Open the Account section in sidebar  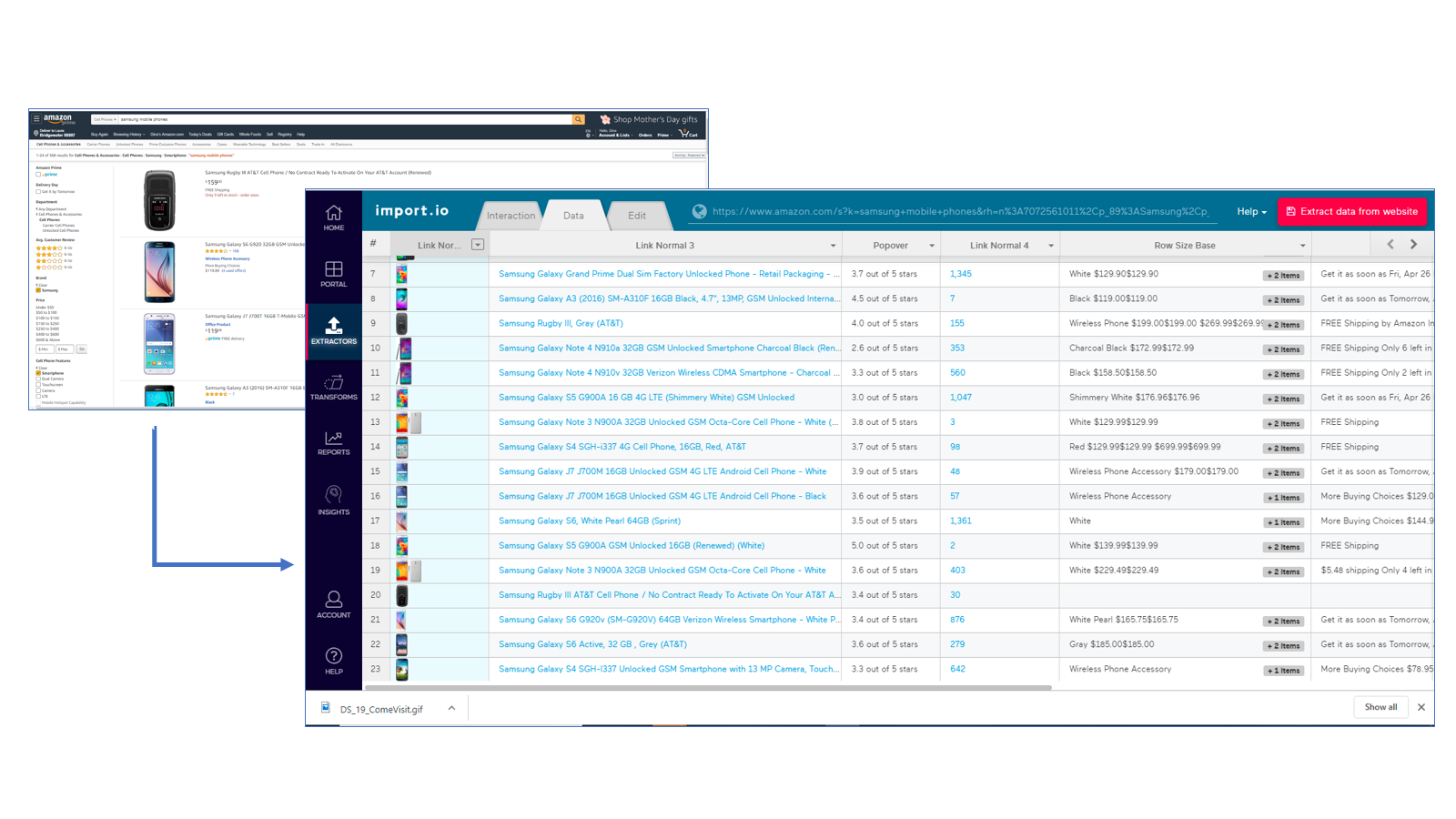(333, 603)
